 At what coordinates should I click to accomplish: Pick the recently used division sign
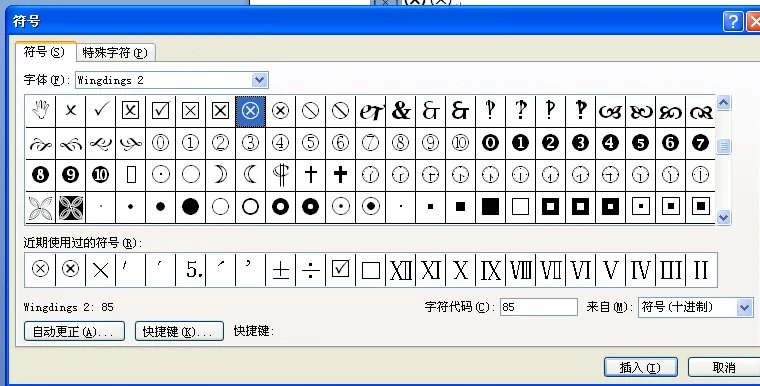311,270
